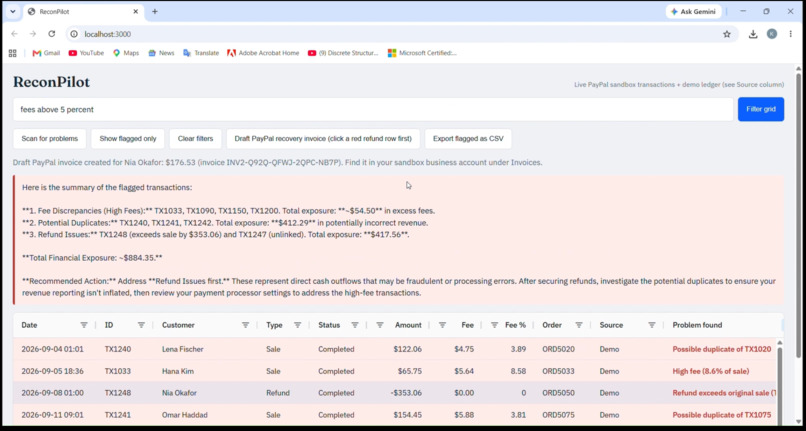The height and width of the screenshot is (431, 806).
Task: Click Scan for problems button
Action: [x=50, y=138]
